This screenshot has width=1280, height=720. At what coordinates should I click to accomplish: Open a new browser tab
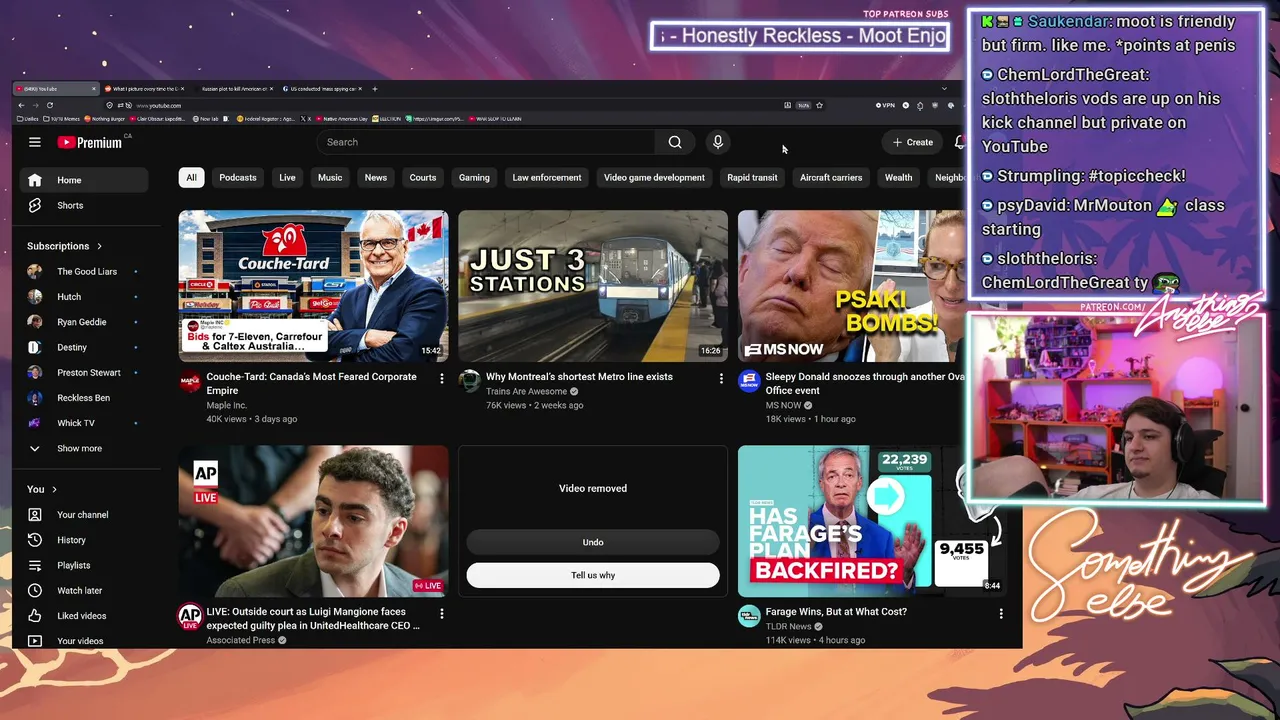pyautogui.click(x=375, y=89)
